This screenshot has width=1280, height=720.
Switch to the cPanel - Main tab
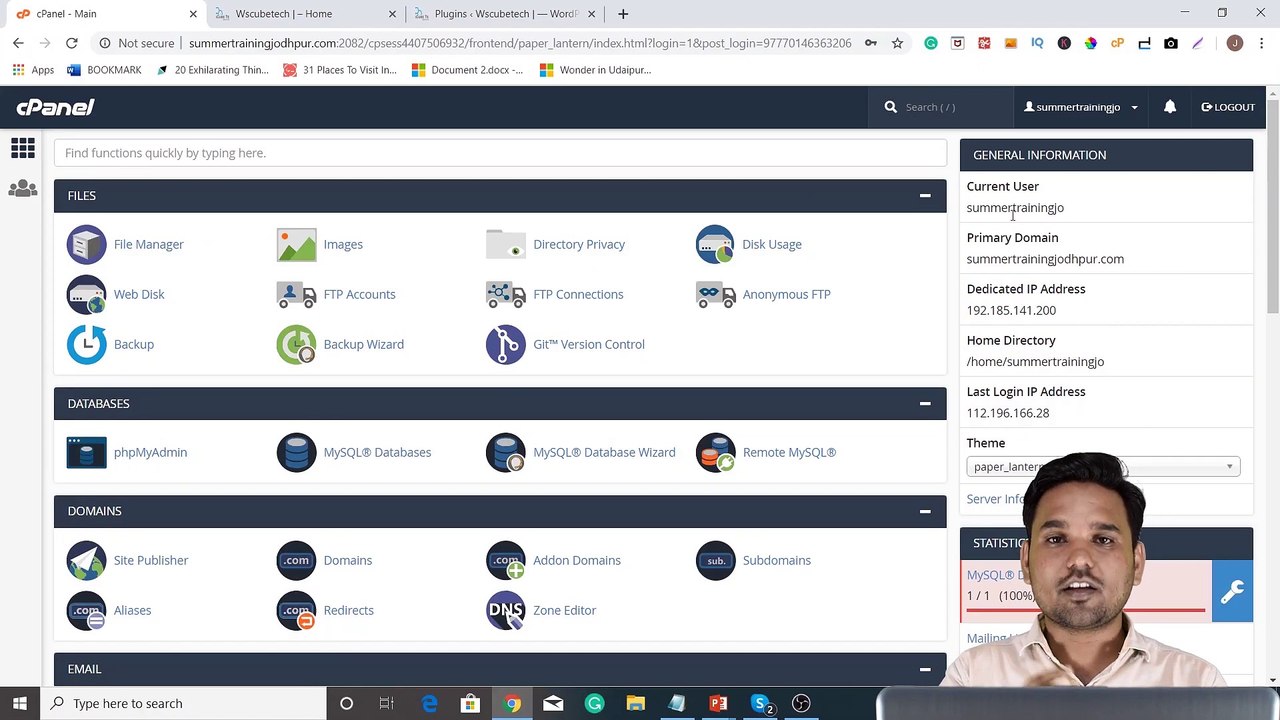[x=105, y=14]
